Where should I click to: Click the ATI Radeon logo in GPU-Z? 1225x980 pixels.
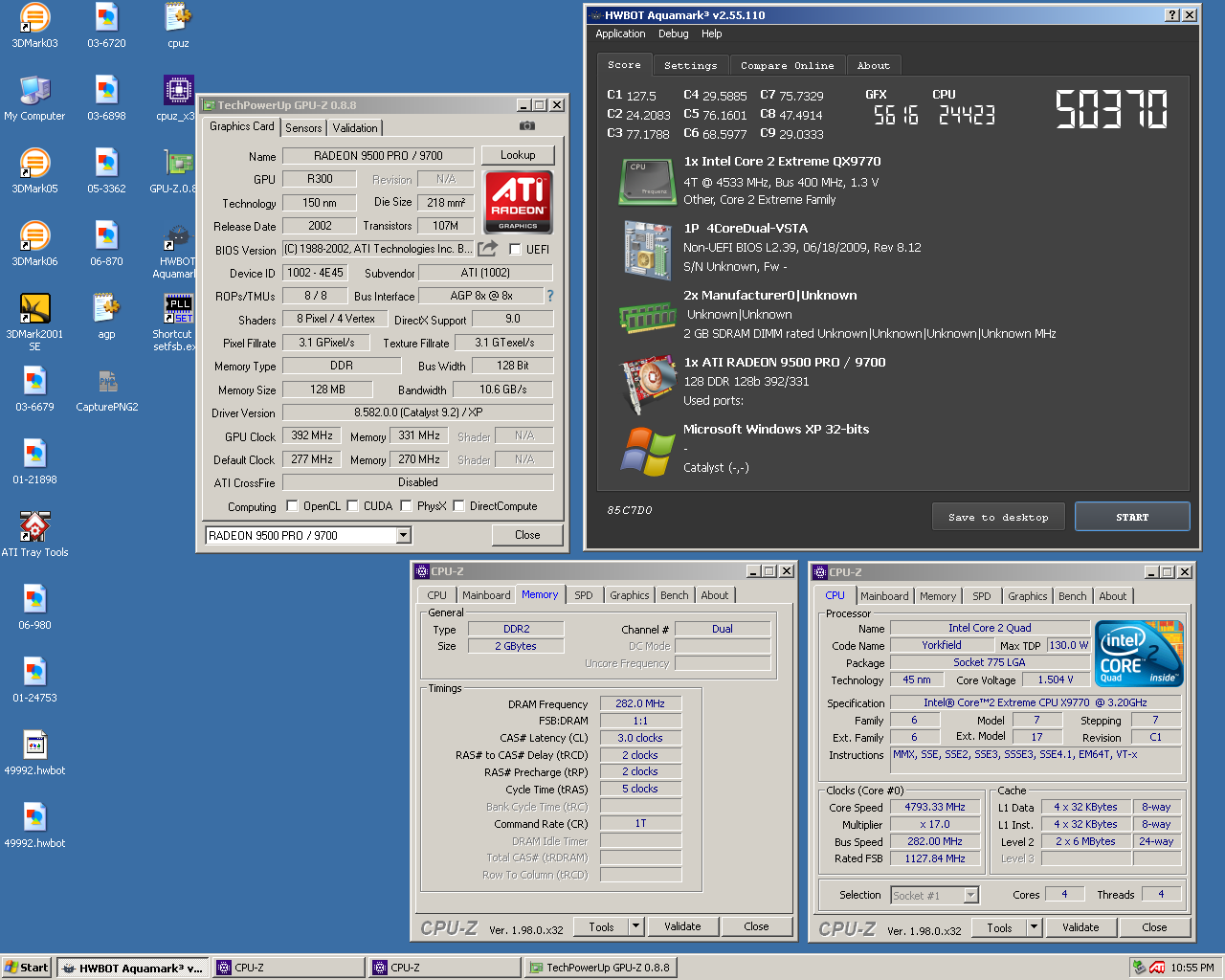[518, 202]
